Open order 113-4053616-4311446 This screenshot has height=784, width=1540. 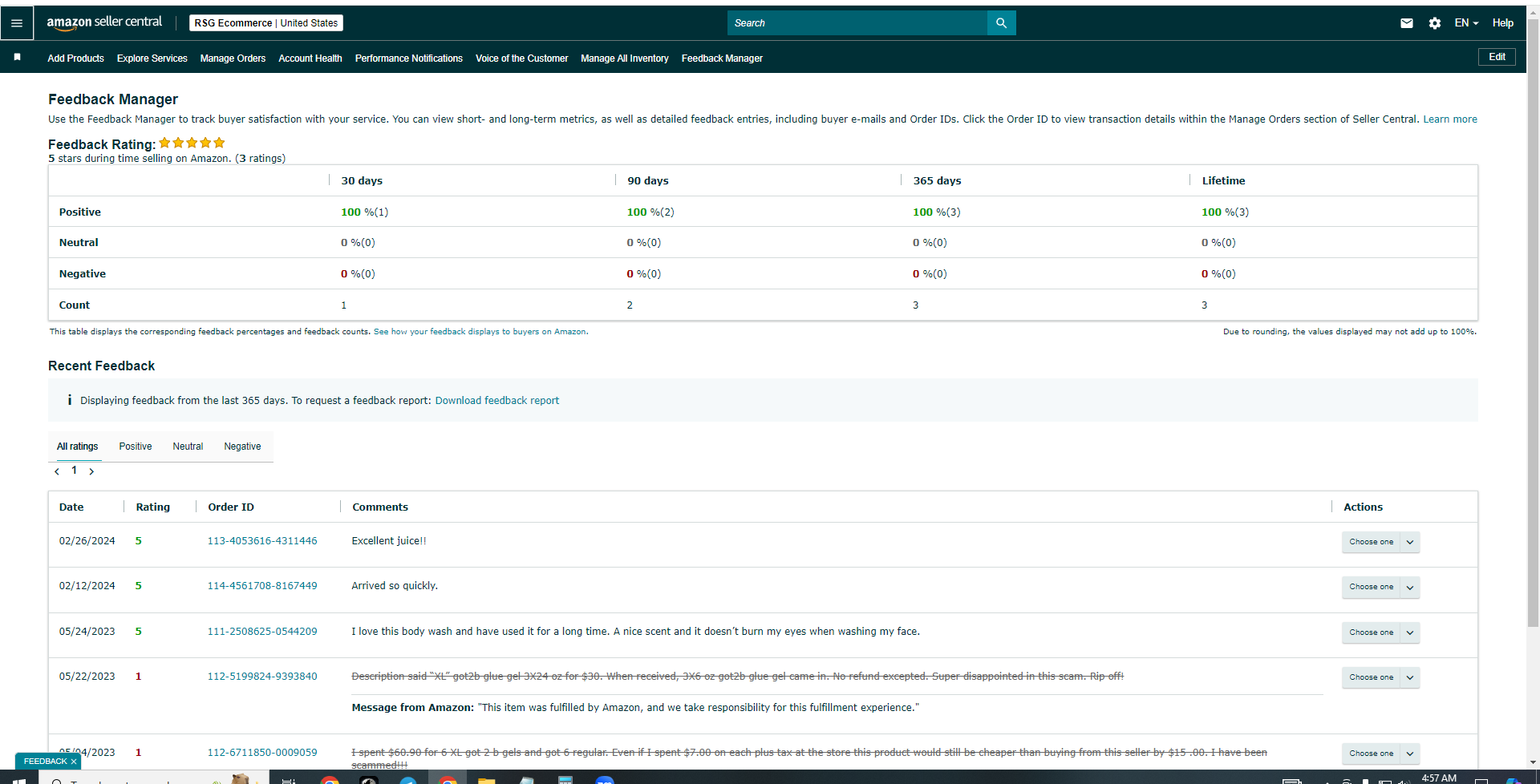[262, 541]
